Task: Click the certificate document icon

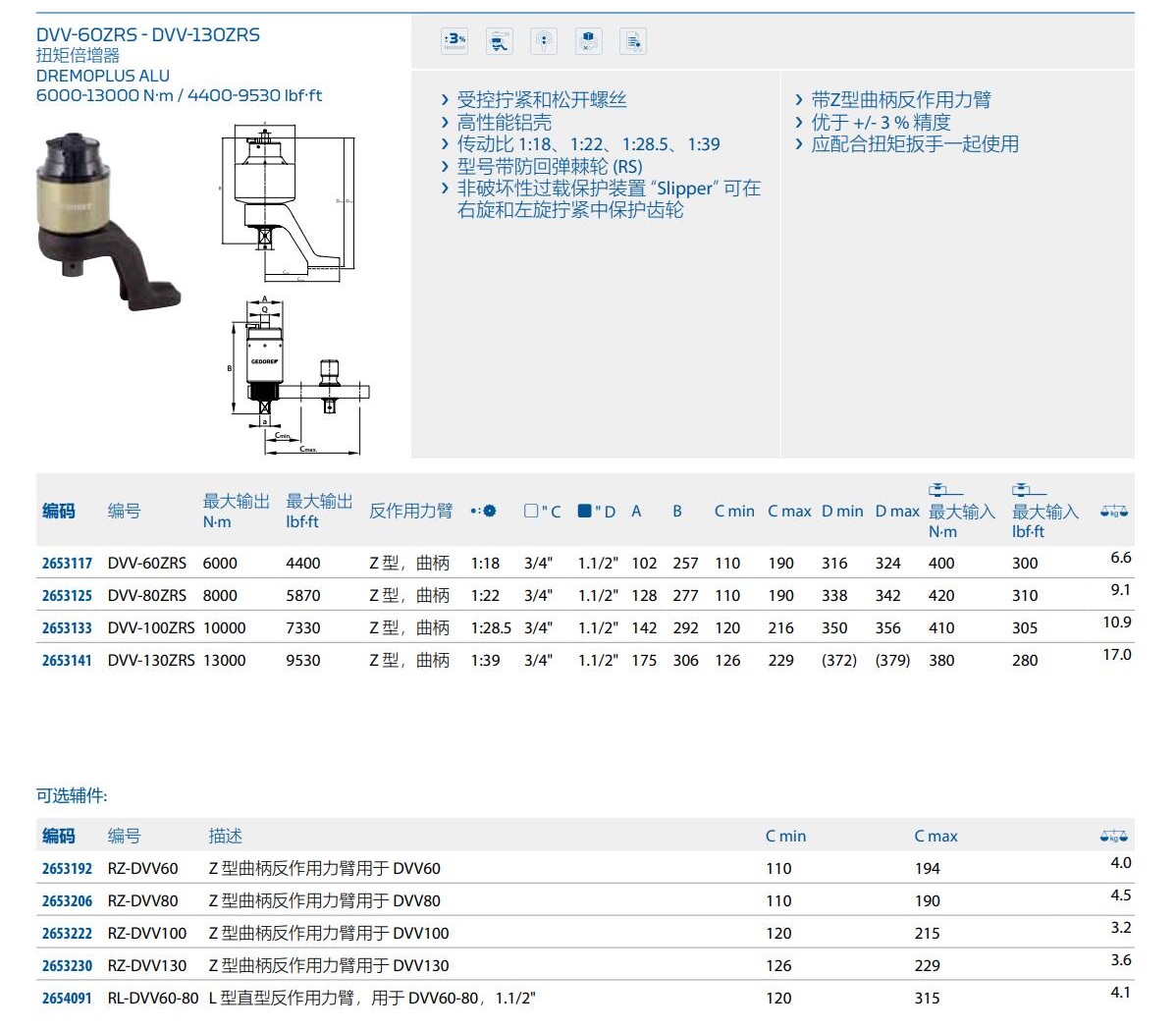Action: [x=633, y=41]
